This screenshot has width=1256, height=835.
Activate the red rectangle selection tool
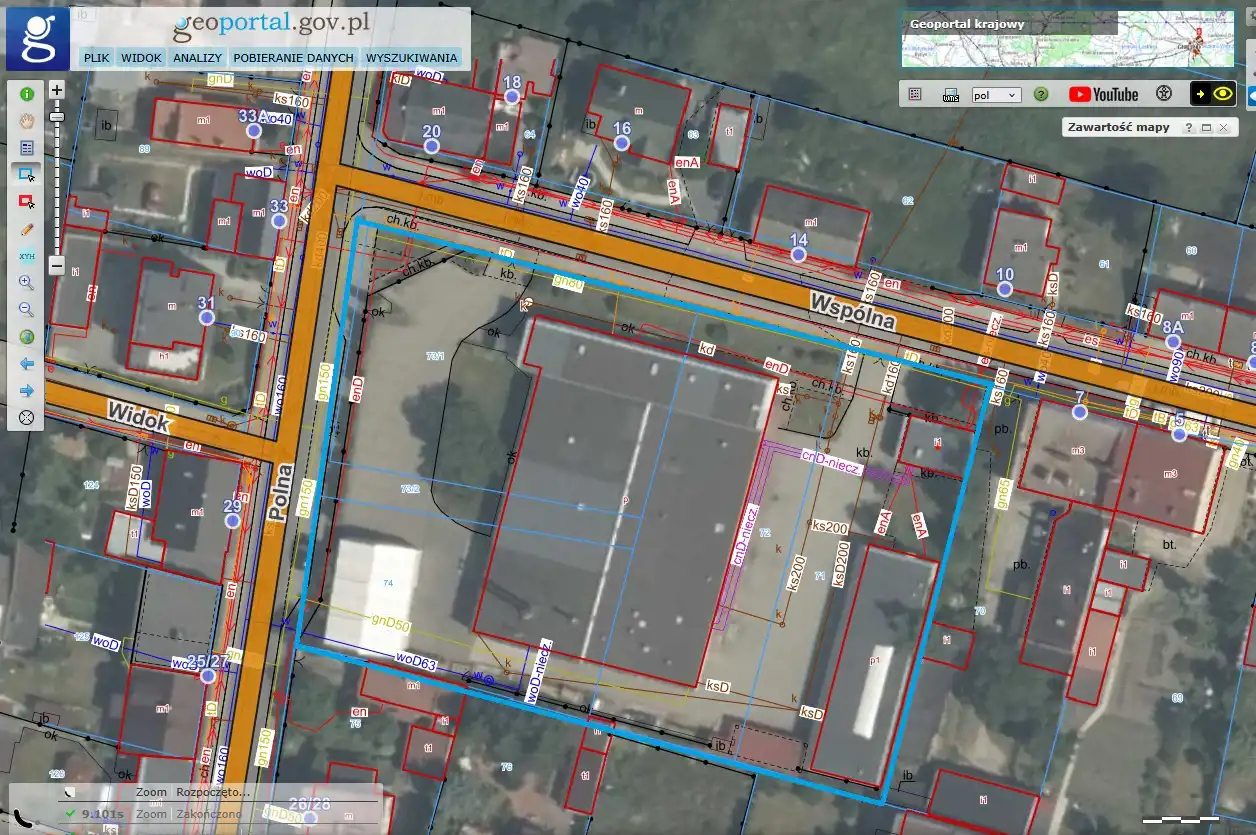coord(27,201)
